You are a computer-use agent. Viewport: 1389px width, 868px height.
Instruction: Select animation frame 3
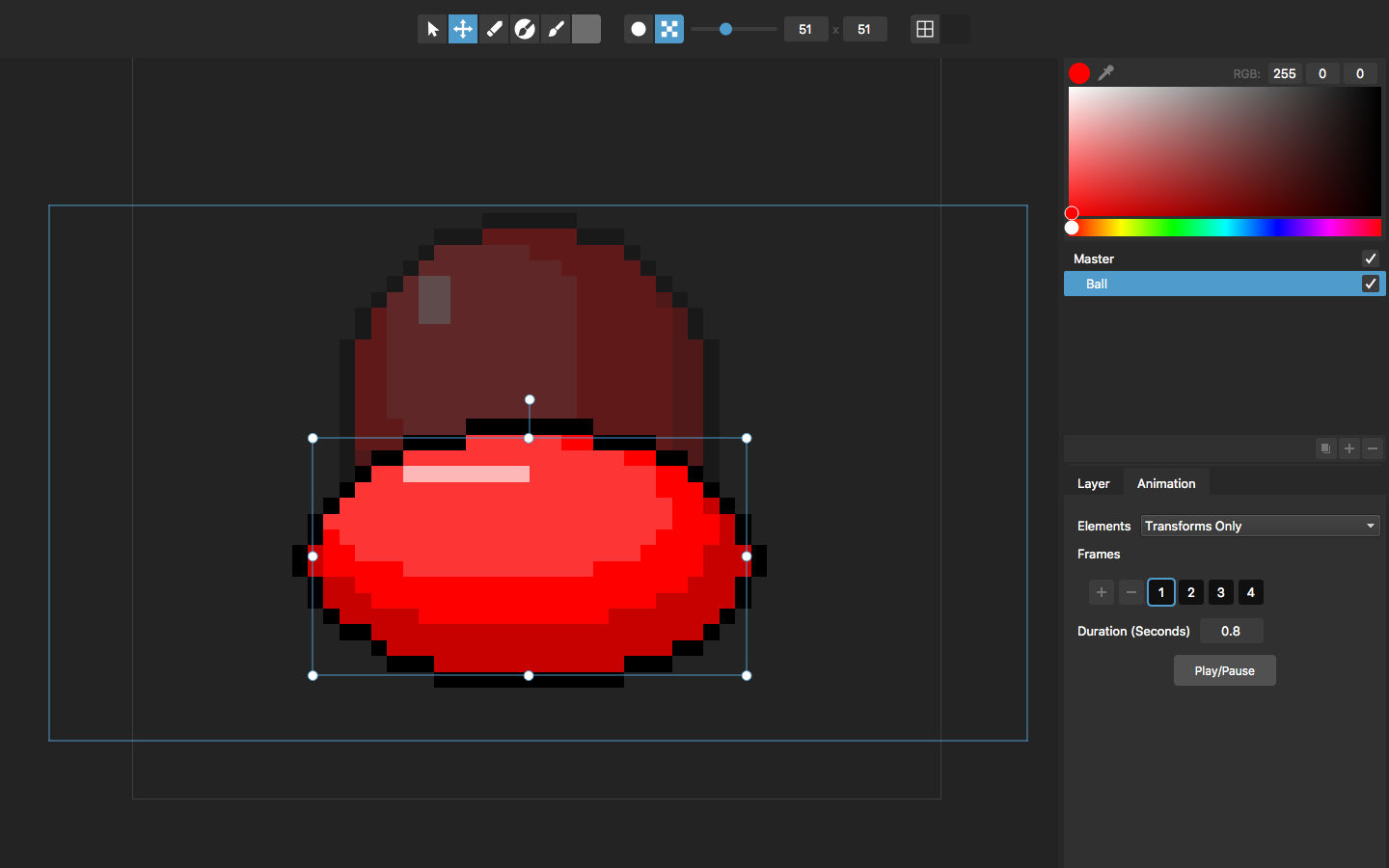[1220, 592]
